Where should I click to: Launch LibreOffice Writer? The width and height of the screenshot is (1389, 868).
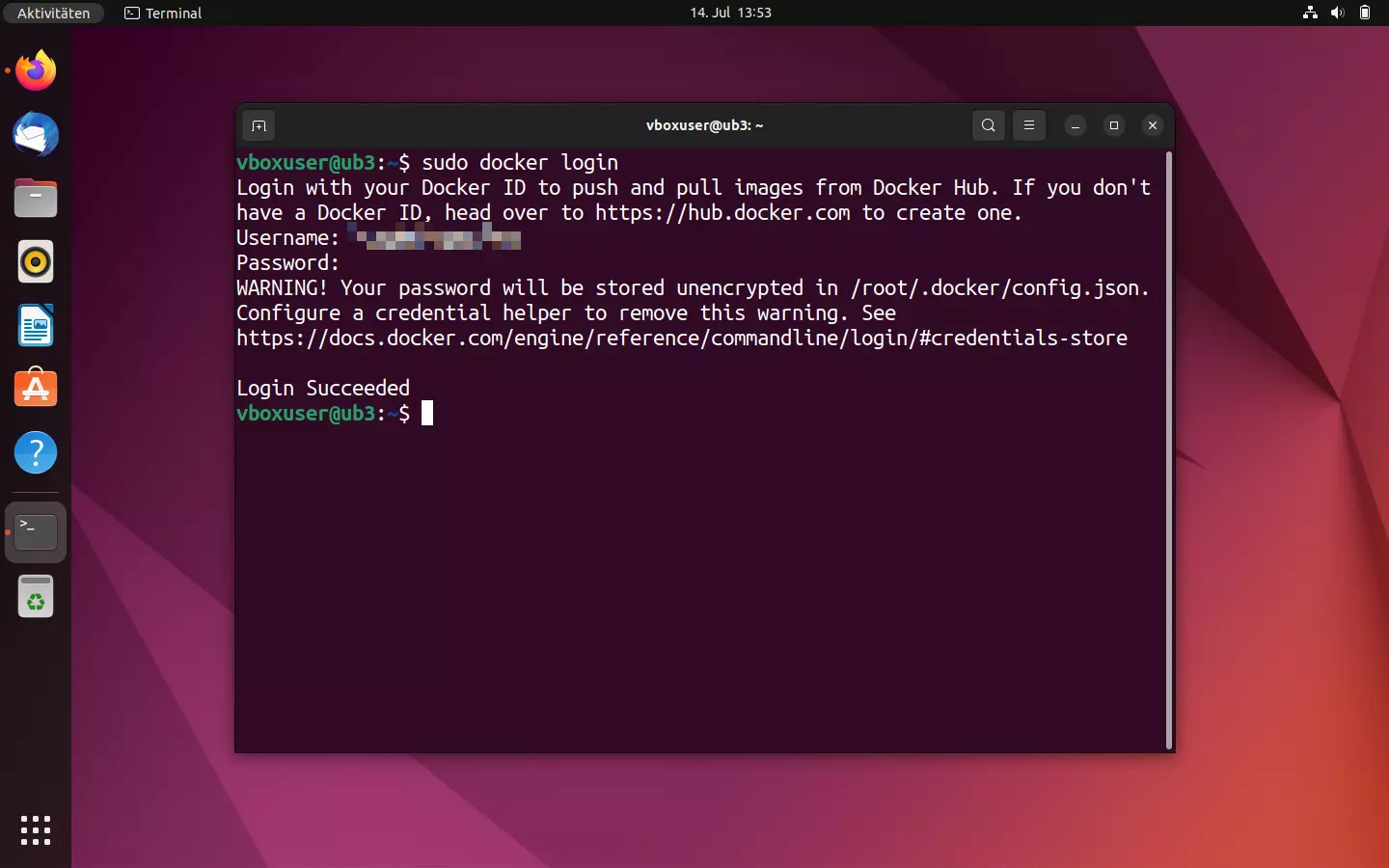click(x=35, y=326)
